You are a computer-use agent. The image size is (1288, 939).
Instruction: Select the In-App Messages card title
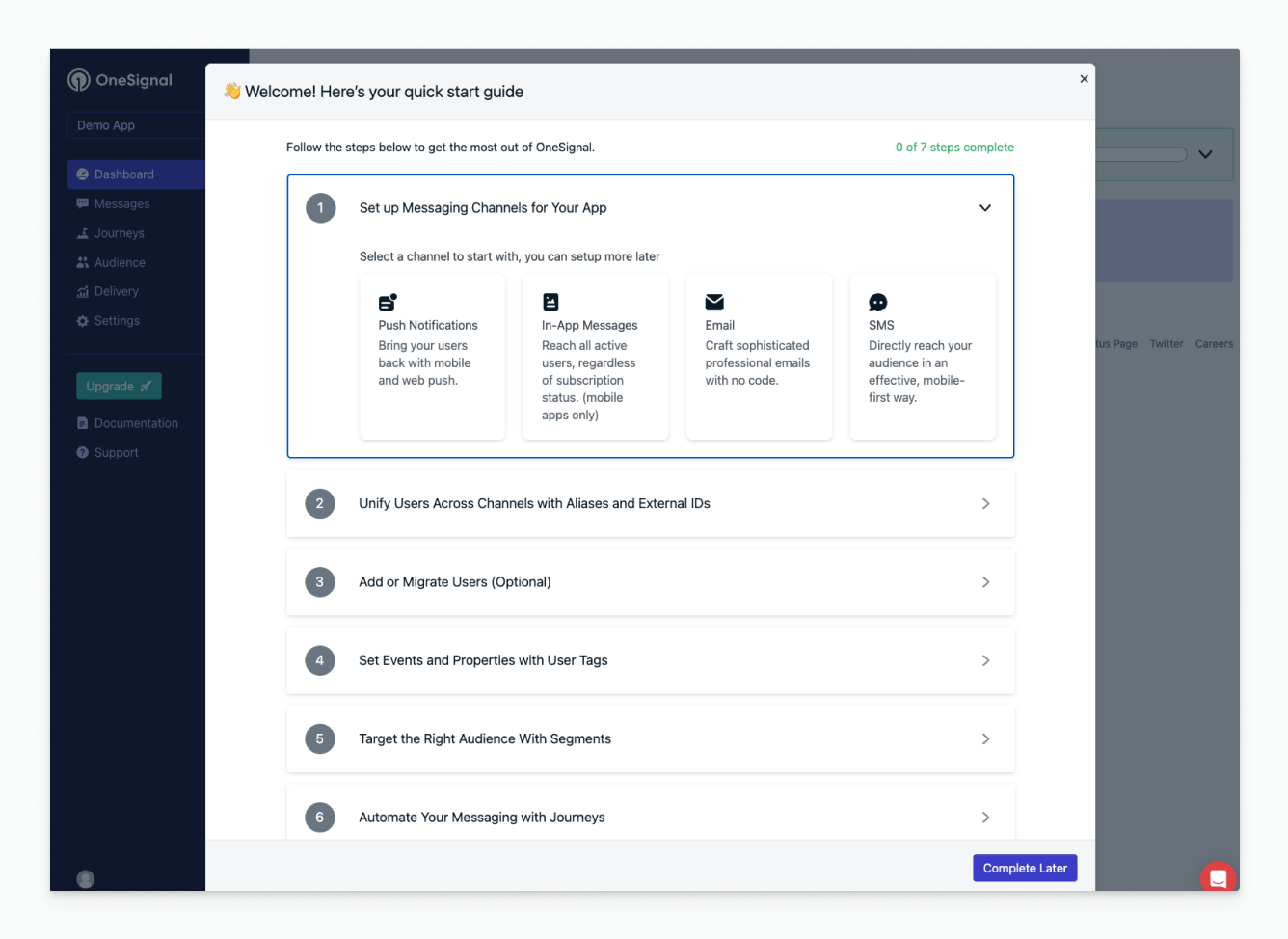point(590,326)
